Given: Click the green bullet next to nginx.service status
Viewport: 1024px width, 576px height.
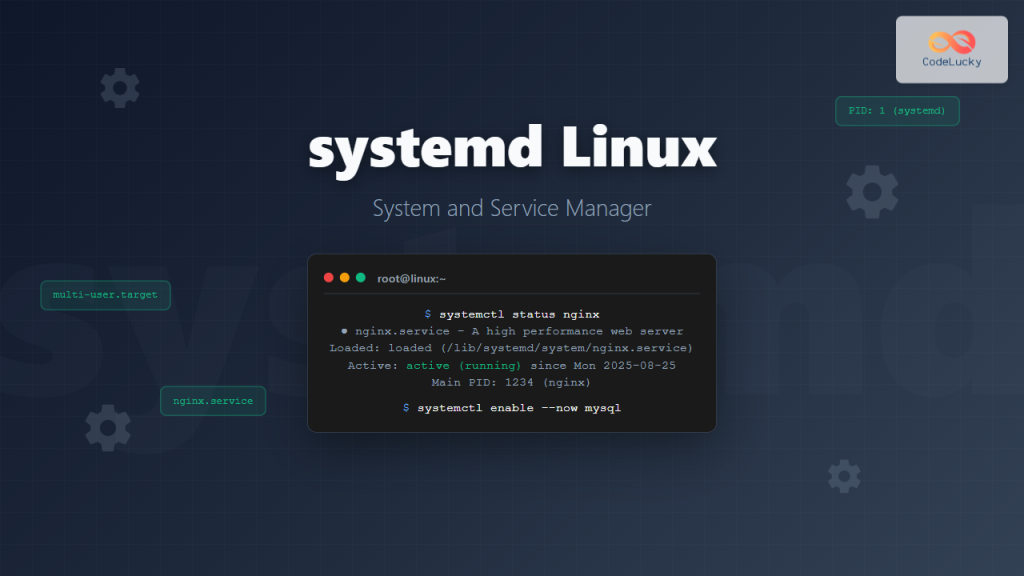Looking at the screenshot, I should tap(344, 330).
